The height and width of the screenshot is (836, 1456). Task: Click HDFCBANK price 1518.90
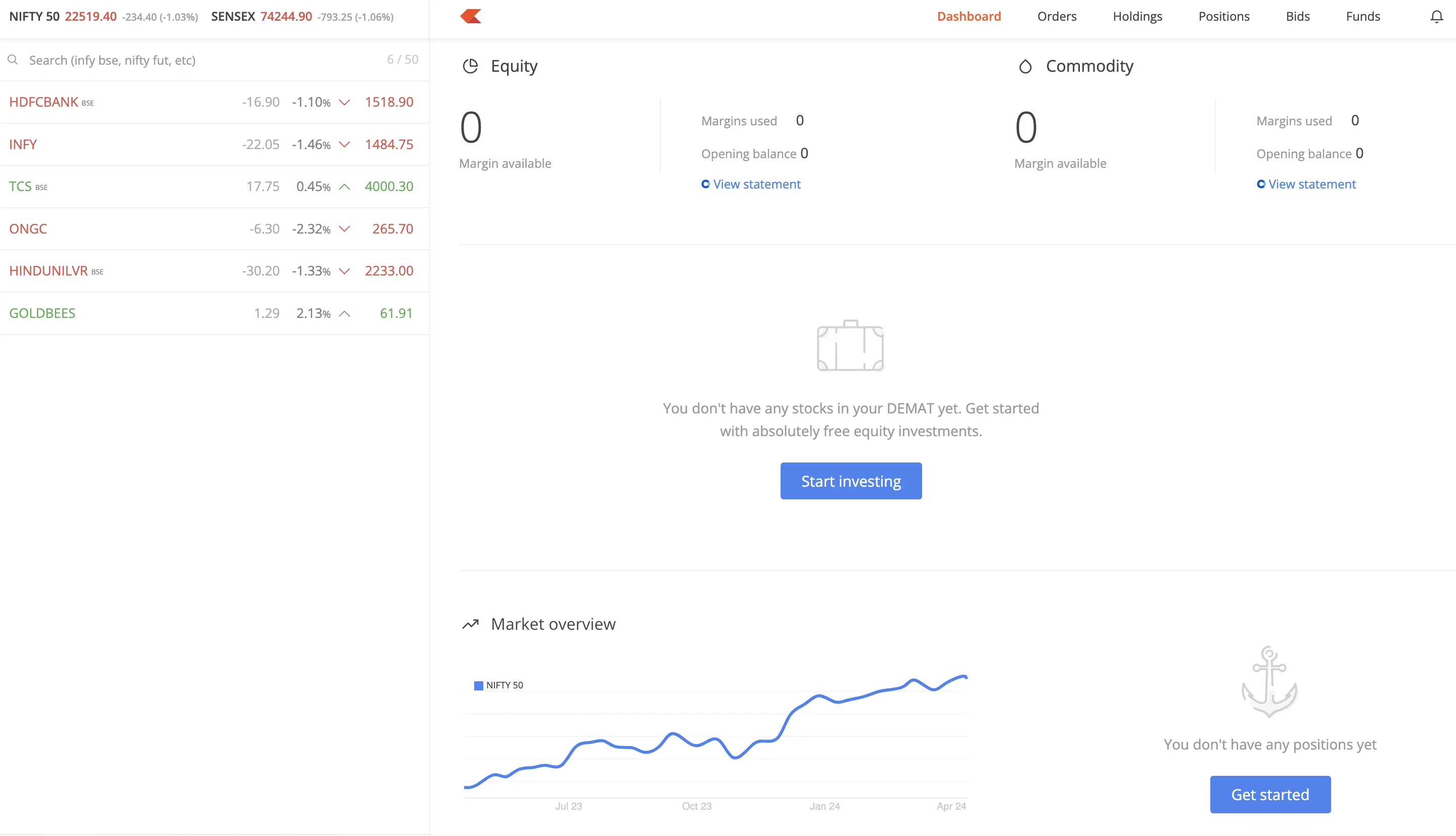point(389,102)
